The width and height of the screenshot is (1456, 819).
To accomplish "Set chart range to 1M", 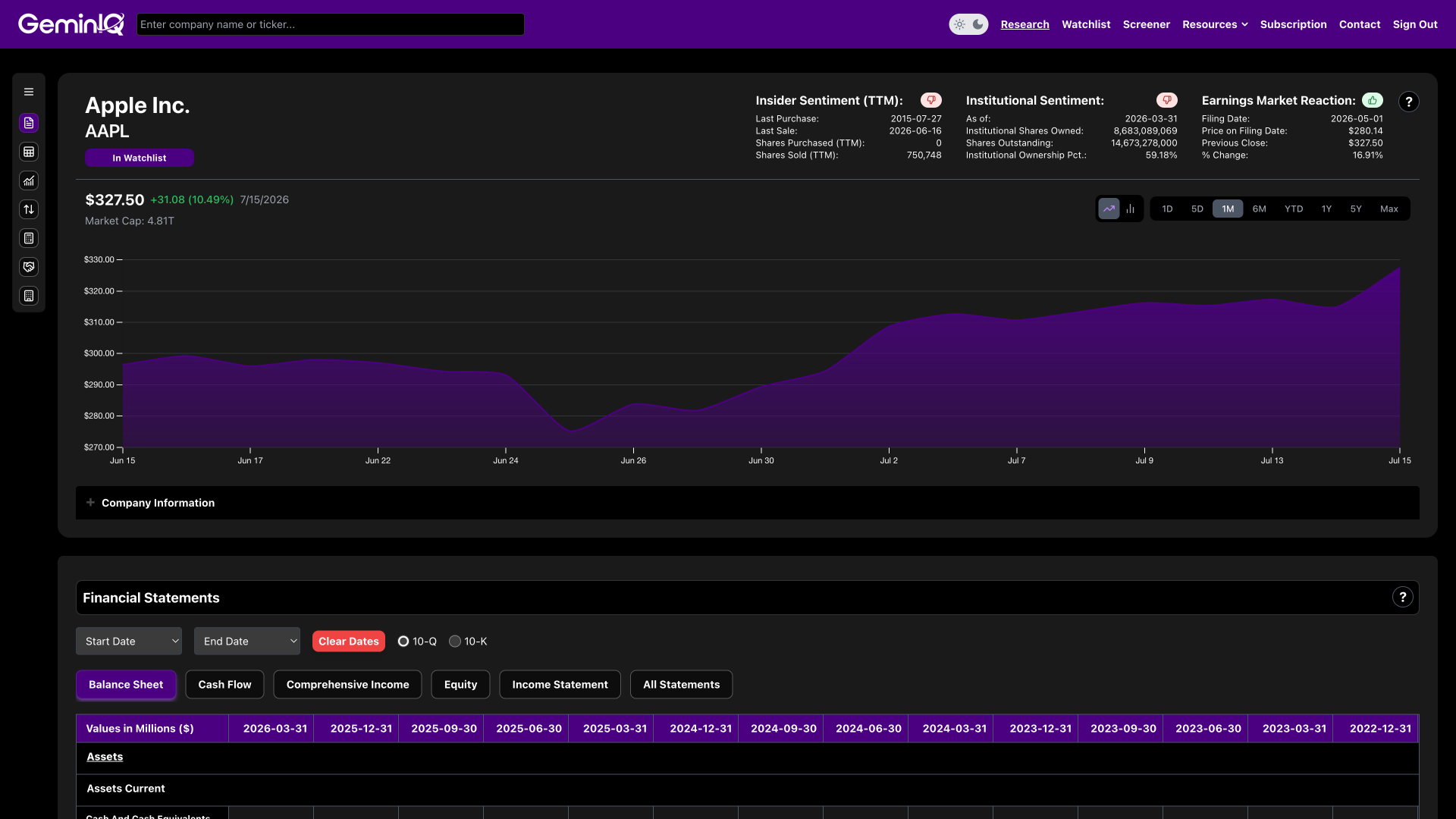I will coord(1228,209).
